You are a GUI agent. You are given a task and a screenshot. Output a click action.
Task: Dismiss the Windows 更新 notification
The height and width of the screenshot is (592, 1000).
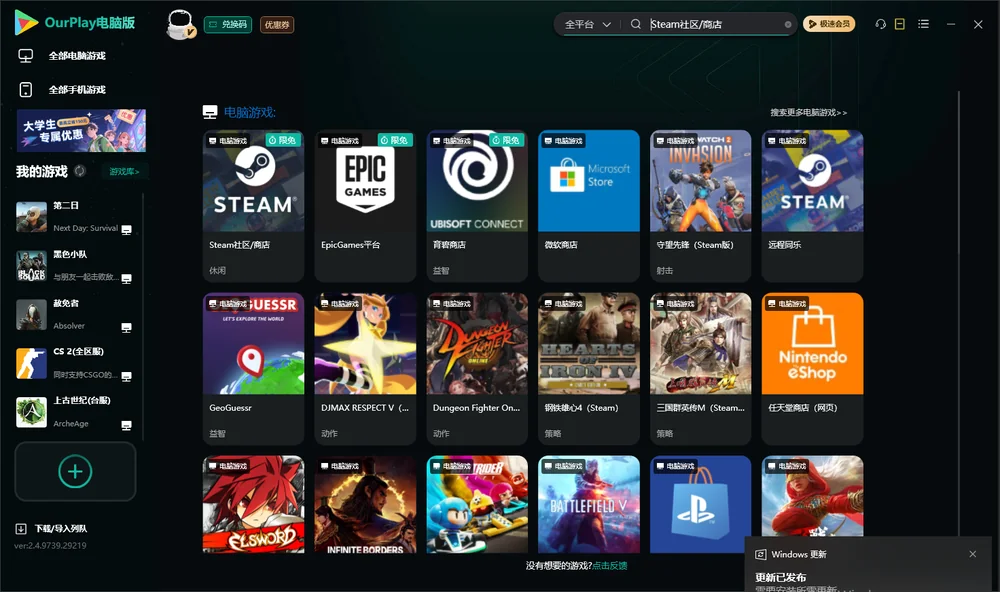tap(972, 554)
